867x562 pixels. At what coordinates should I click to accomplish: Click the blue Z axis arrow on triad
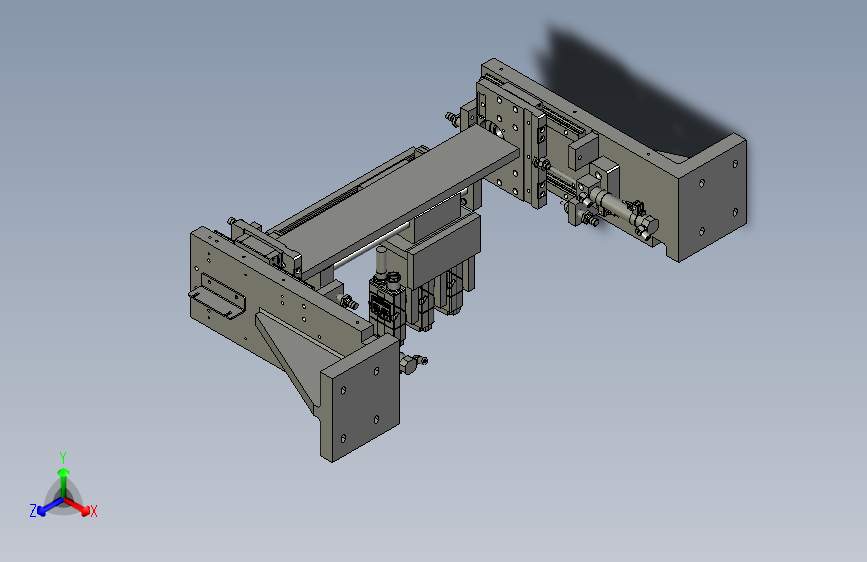point(50,507)
